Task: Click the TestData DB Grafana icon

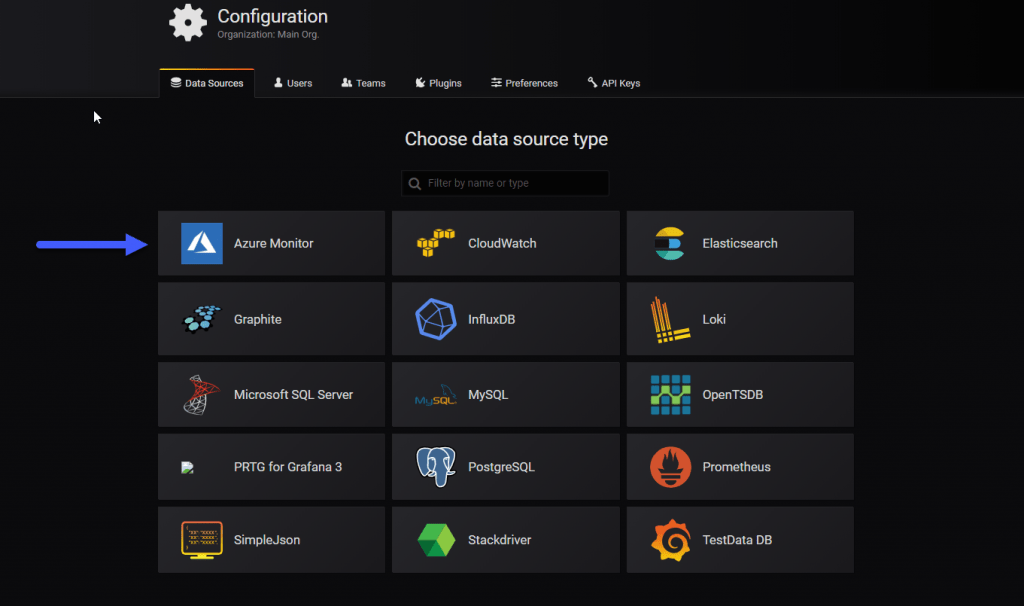Action: 671,540
